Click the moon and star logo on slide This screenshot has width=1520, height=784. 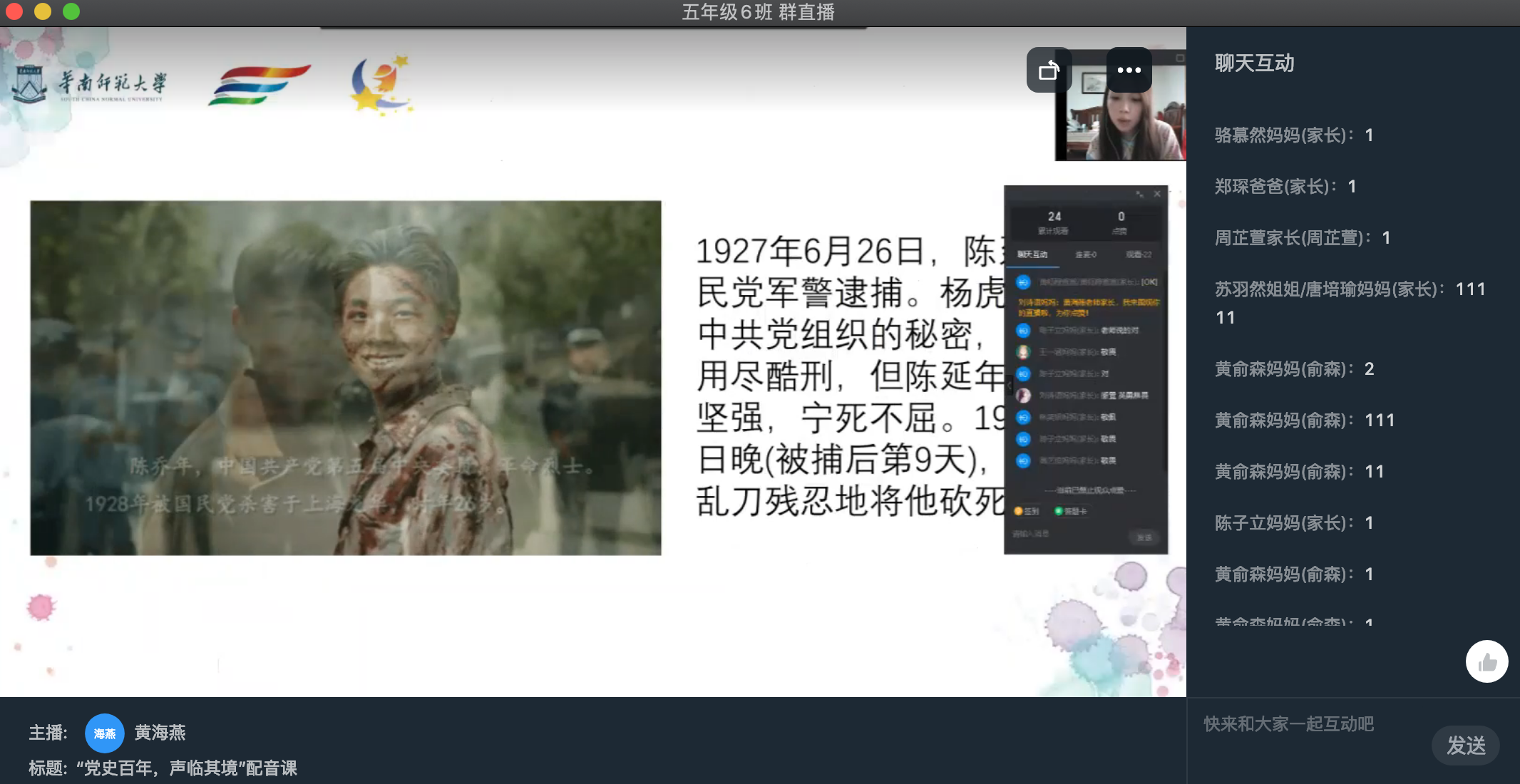pos(382,84)
